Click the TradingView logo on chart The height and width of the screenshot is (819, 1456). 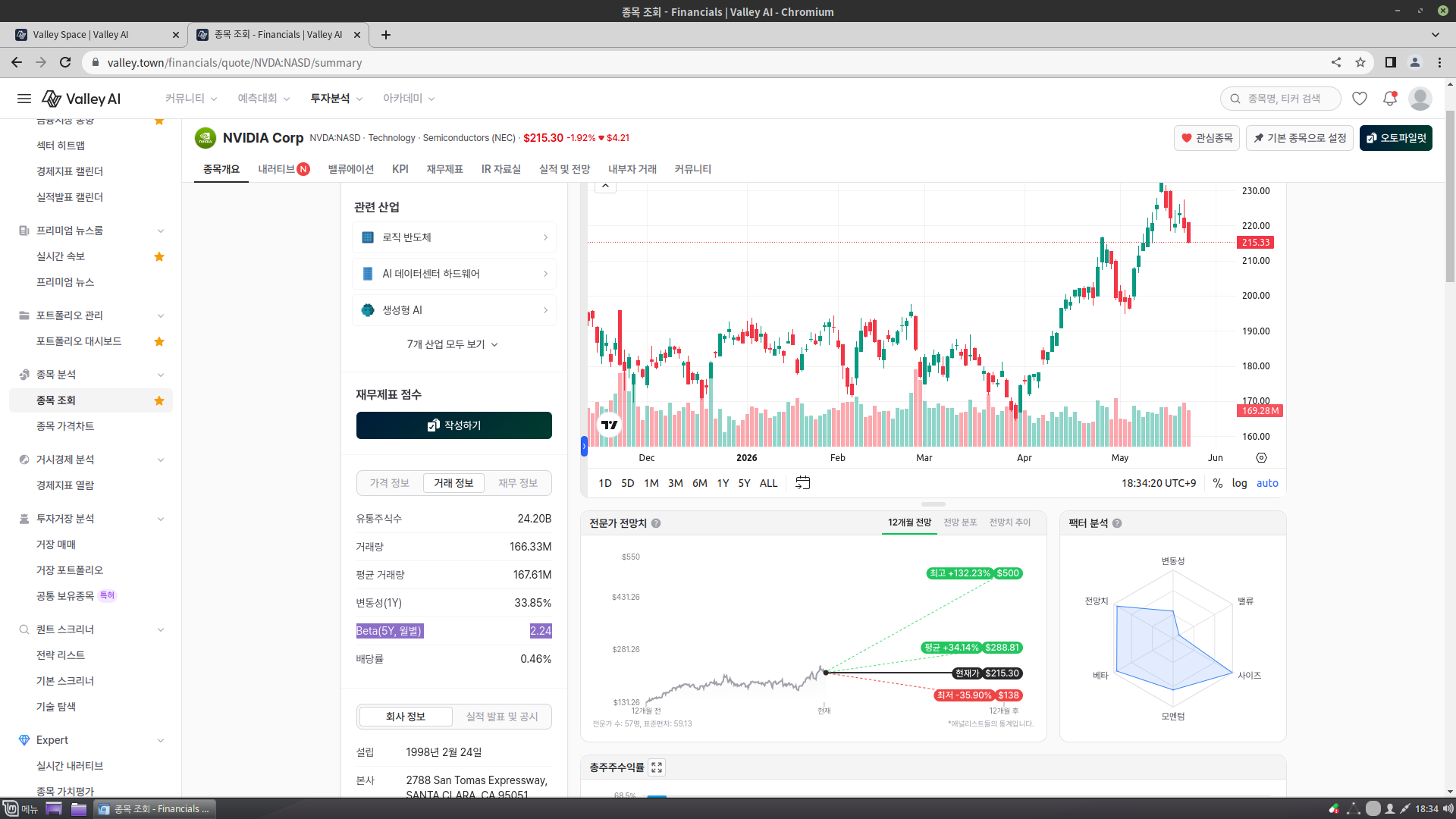(610, 425)
